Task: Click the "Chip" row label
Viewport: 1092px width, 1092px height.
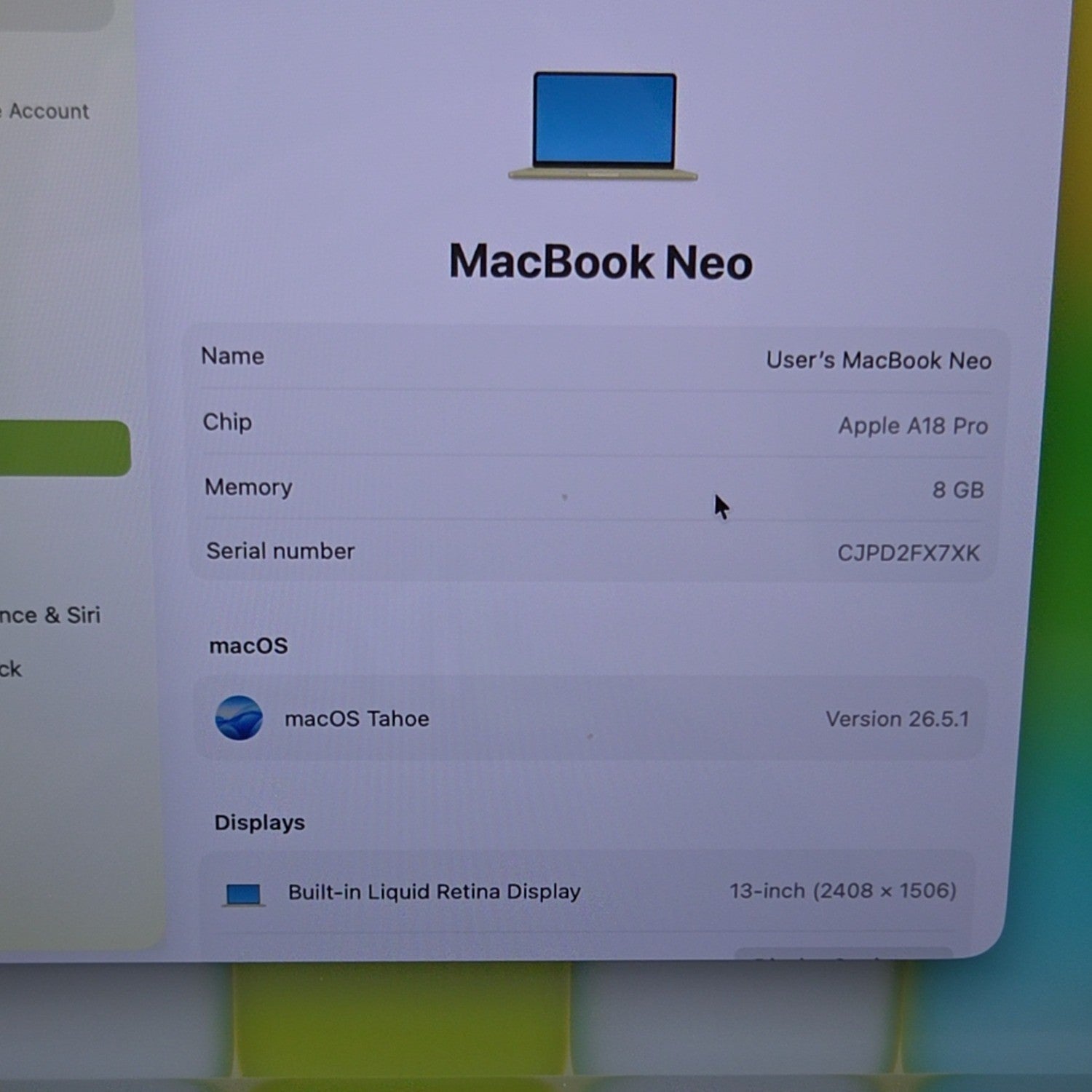Action: tap(227, 422)
